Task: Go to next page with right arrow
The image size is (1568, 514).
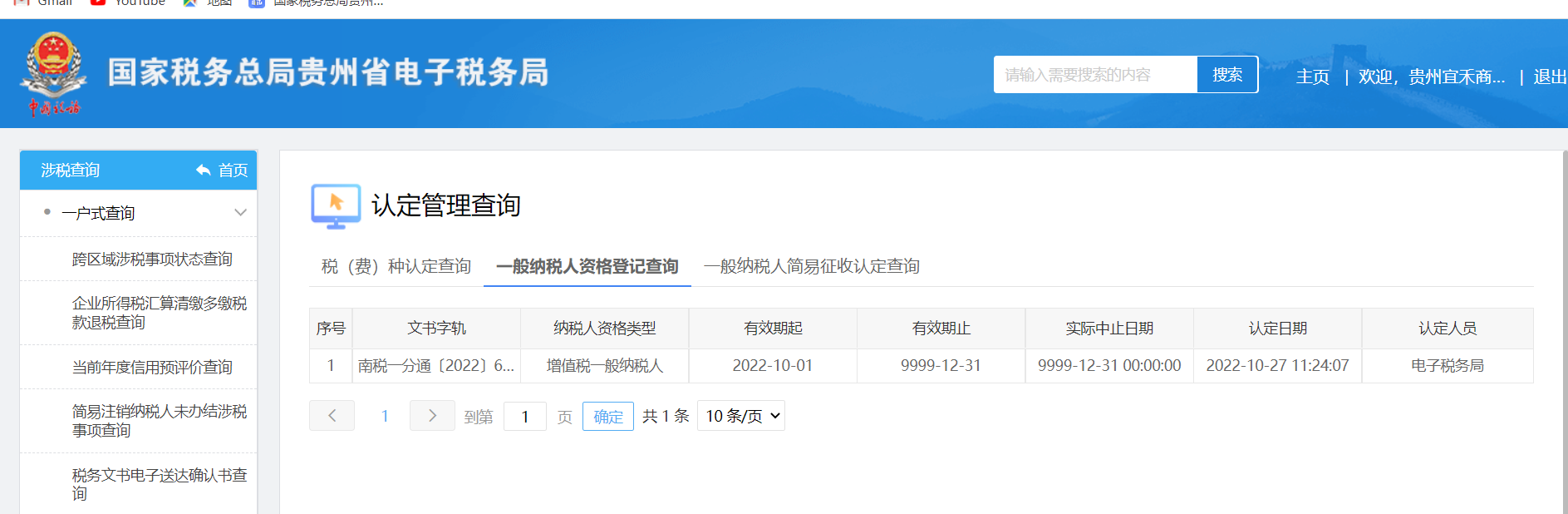Action: (x=432, y=416)
